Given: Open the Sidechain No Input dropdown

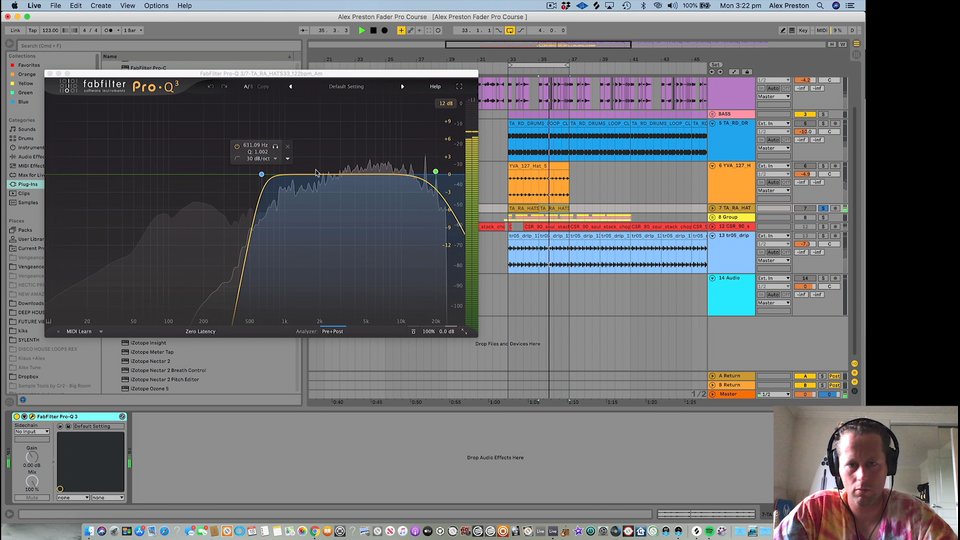Looking at the screenshot, I should pyautogui.click(x=32, y=432).
